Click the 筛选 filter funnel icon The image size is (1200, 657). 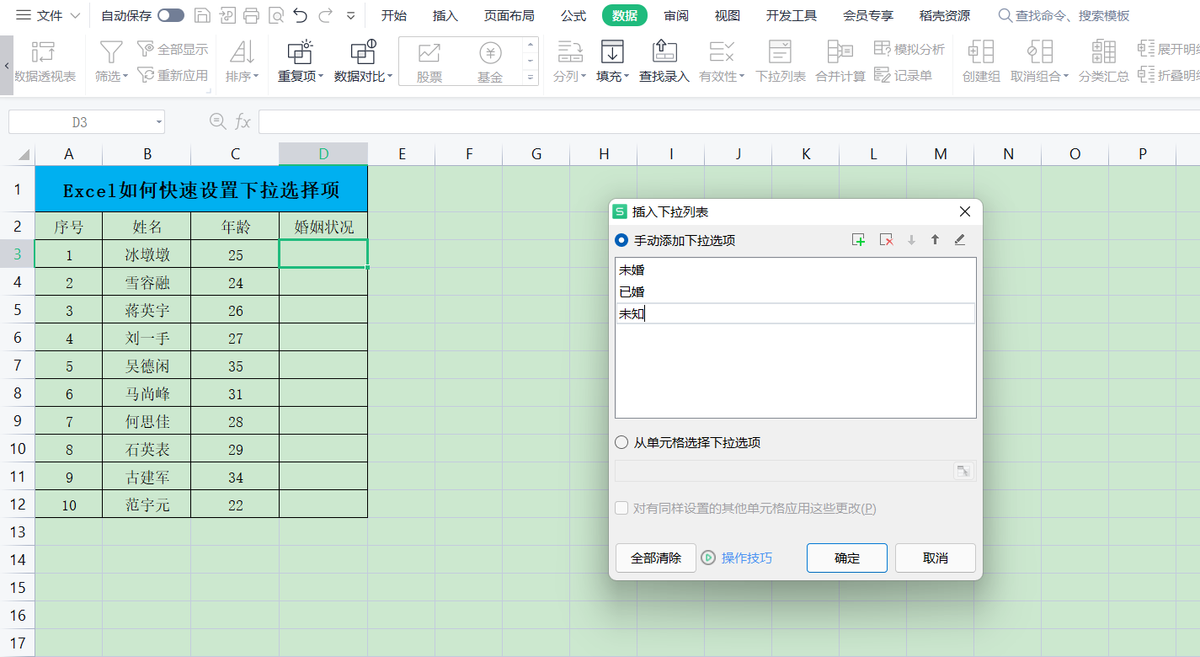pos(111,52)
